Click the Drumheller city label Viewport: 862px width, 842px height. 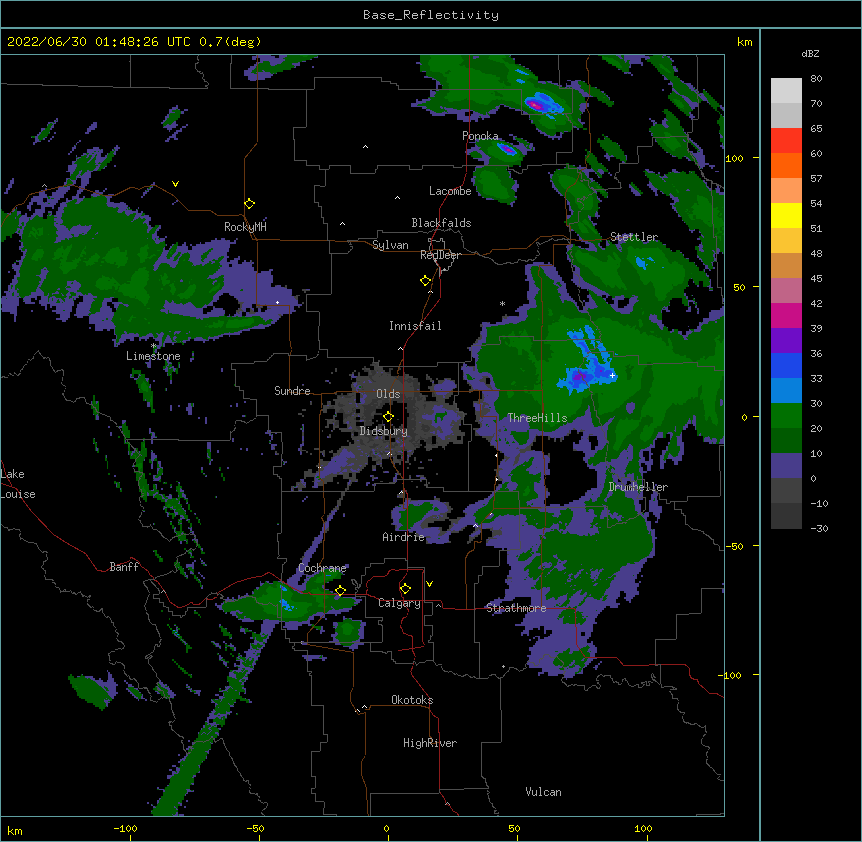coord(638,487)
